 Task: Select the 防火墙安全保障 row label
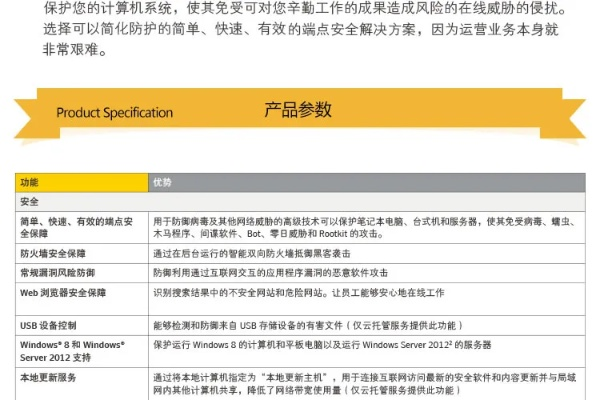53,254
